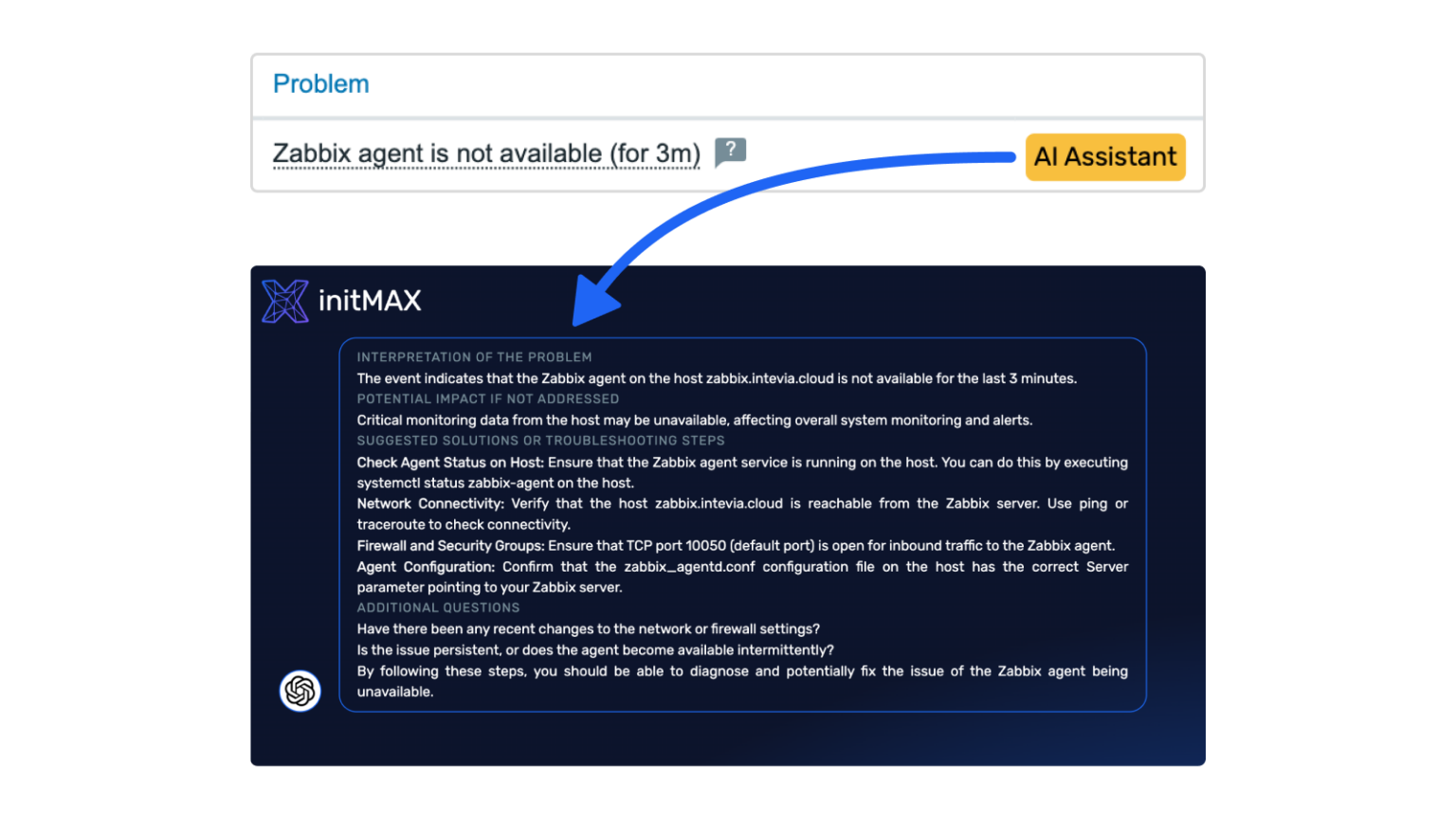1456x819 pixels.
Task: Click the sentence about critical monitoring data
Action: tap(694, 420)
